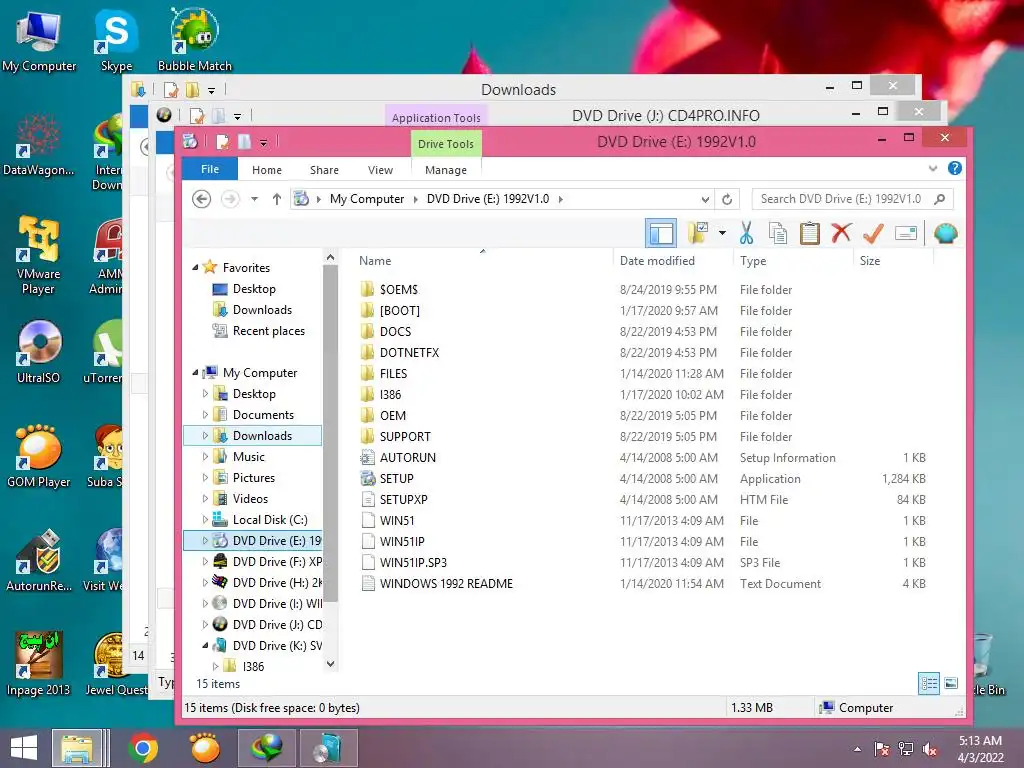Viewport: 1024px width, 768px height.
Task: Click navigation pane scrollbar up arrow
Action: coord(330,258)
